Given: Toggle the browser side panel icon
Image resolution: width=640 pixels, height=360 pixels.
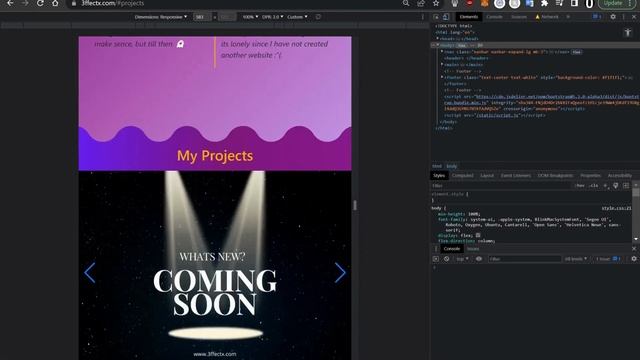Looking at the screenshot, I should coord(574,3).
